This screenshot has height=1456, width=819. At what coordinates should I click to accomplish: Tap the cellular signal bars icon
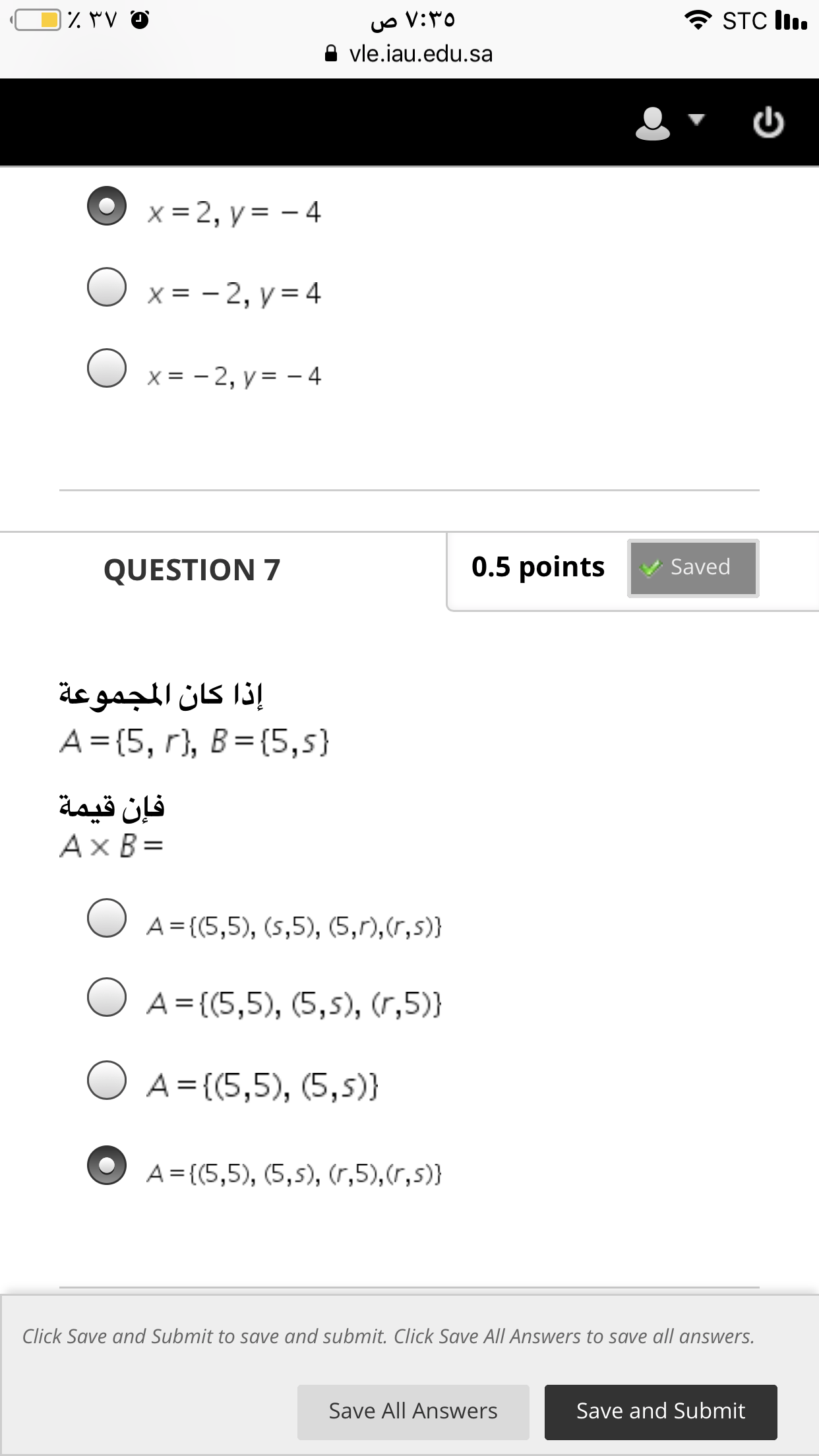tap(791, 20)
